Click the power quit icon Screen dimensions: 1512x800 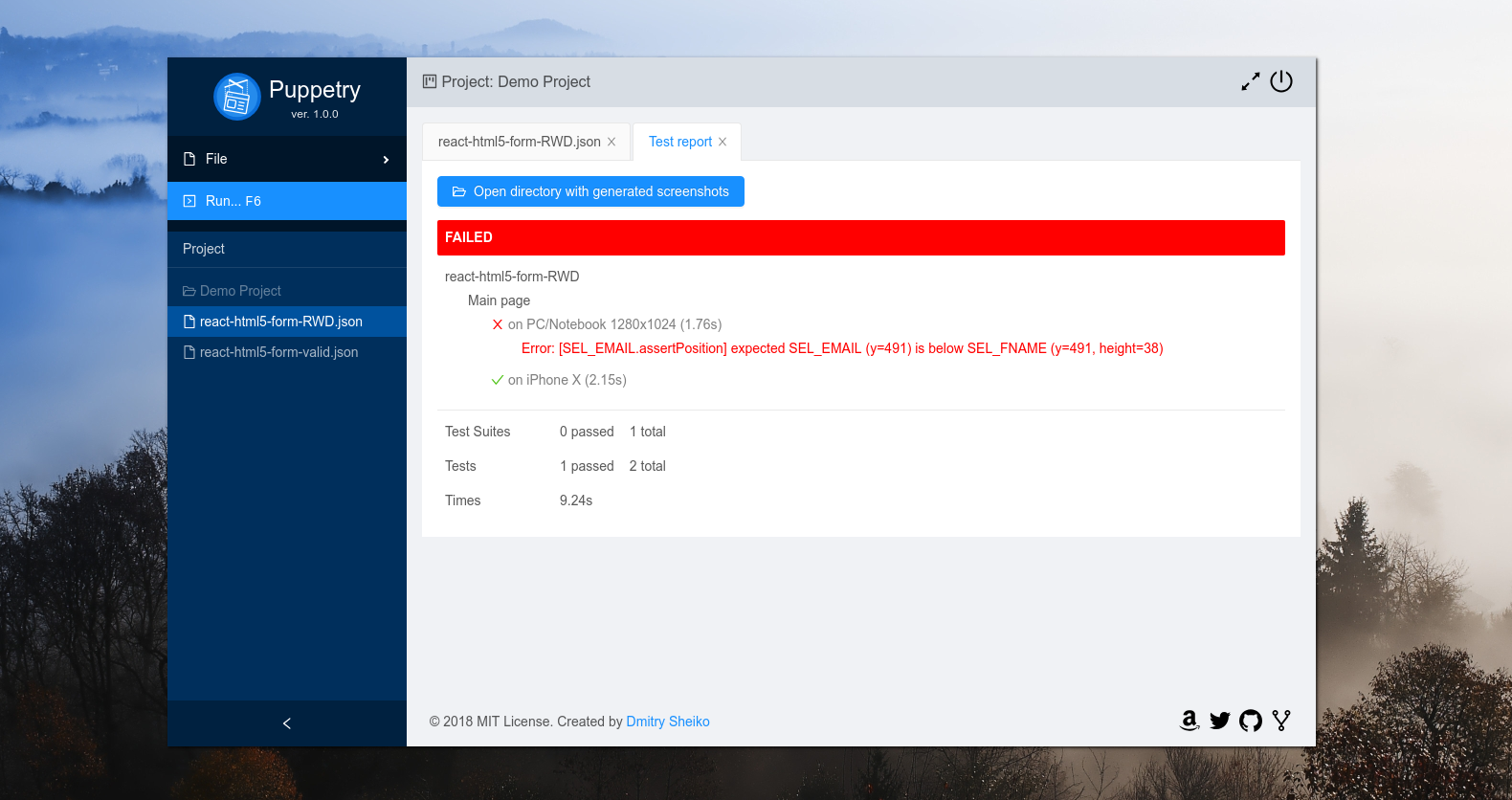tap(1281, 82)
